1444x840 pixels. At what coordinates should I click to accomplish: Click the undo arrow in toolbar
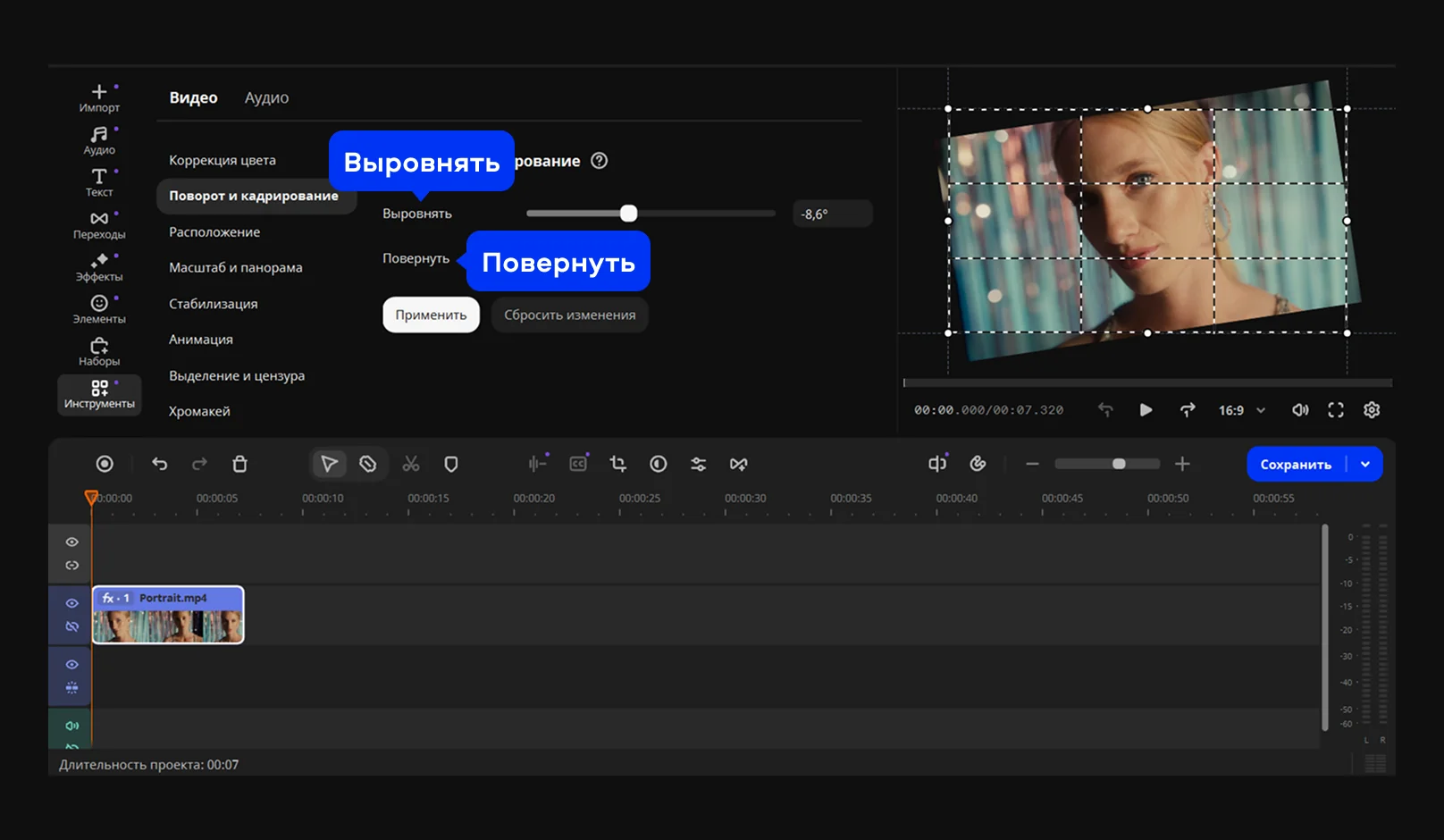[x=160, y=464]
